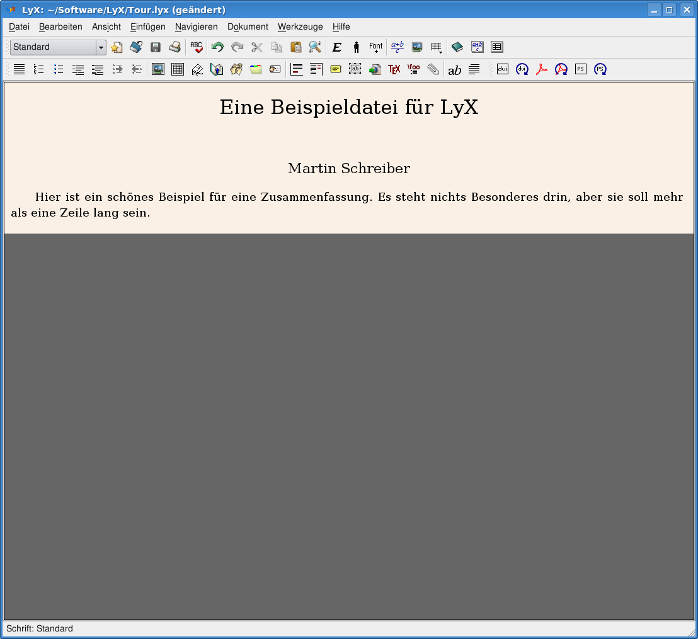Click the green book outline icon

coord(458,47)
